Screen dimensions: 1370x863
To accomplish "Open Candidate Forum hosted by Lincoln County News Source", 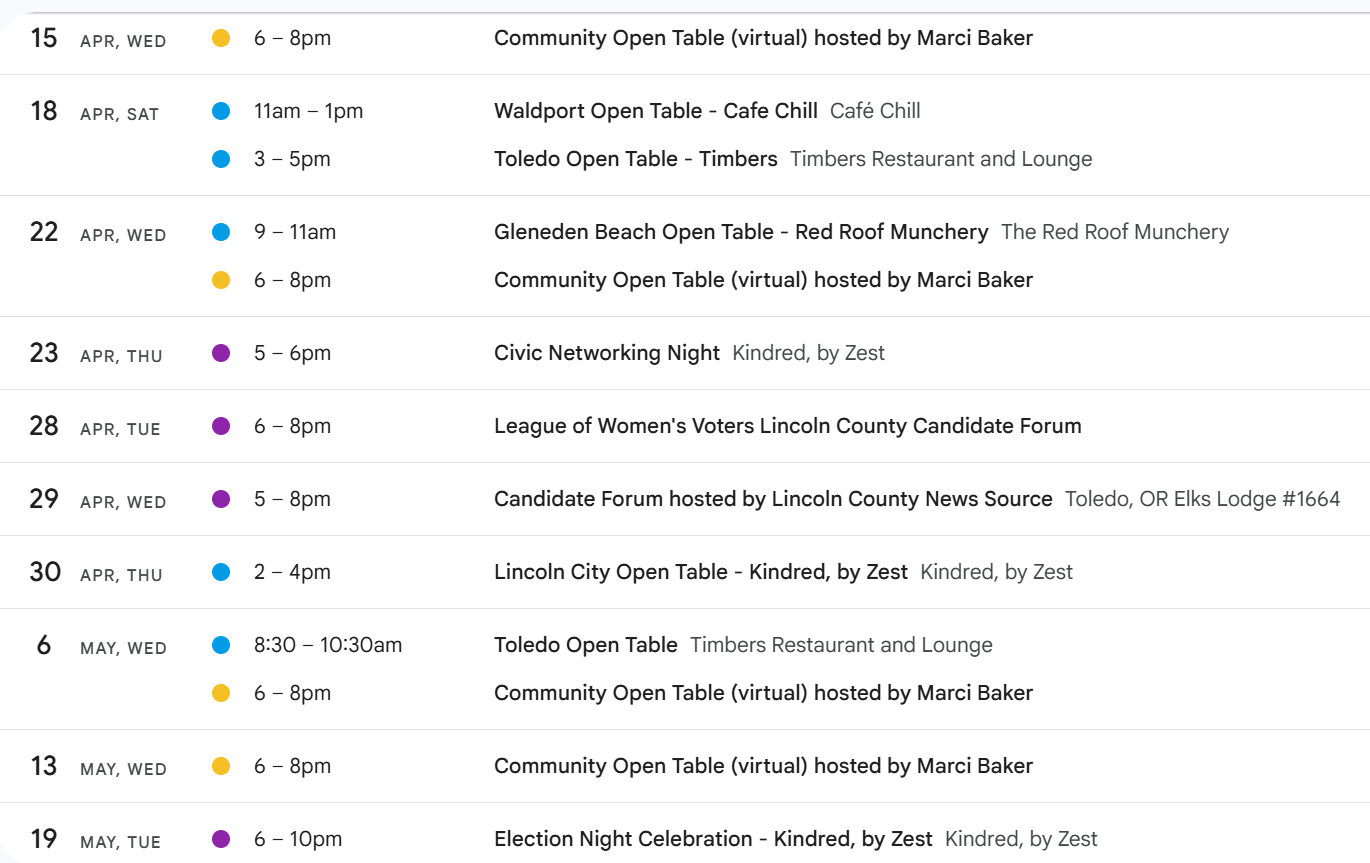I will point(772,499).
